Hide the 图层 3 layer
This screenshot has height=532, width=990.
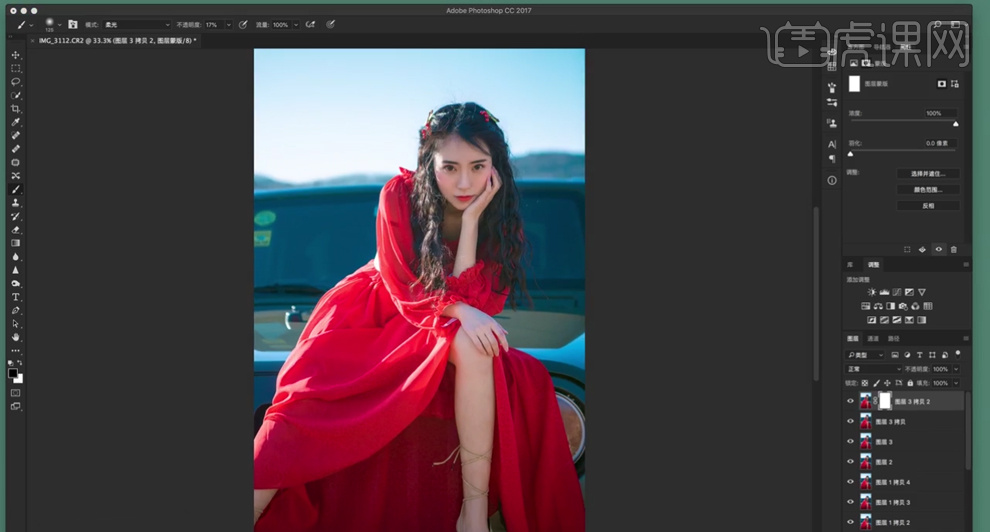[850, 442]
